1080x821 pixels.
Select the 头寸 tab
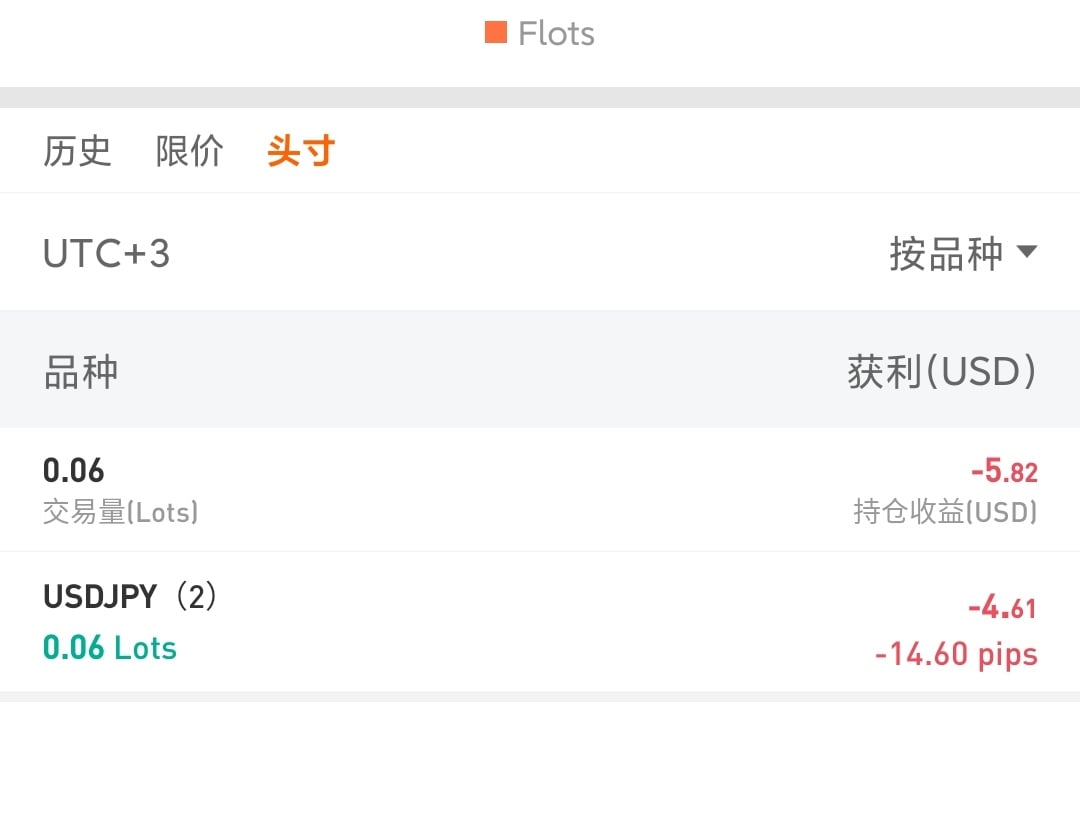point(300,151)
